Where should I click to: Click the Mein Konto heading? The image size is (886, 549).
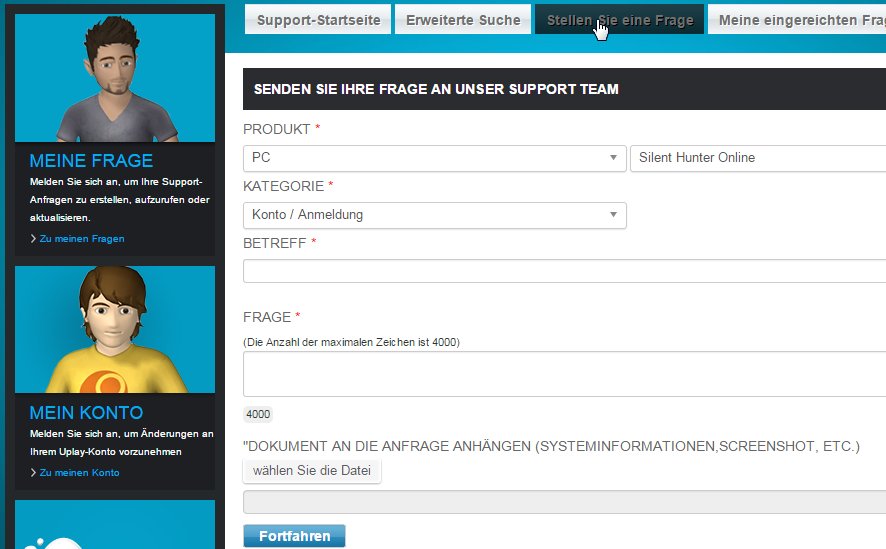pos(86,413)
